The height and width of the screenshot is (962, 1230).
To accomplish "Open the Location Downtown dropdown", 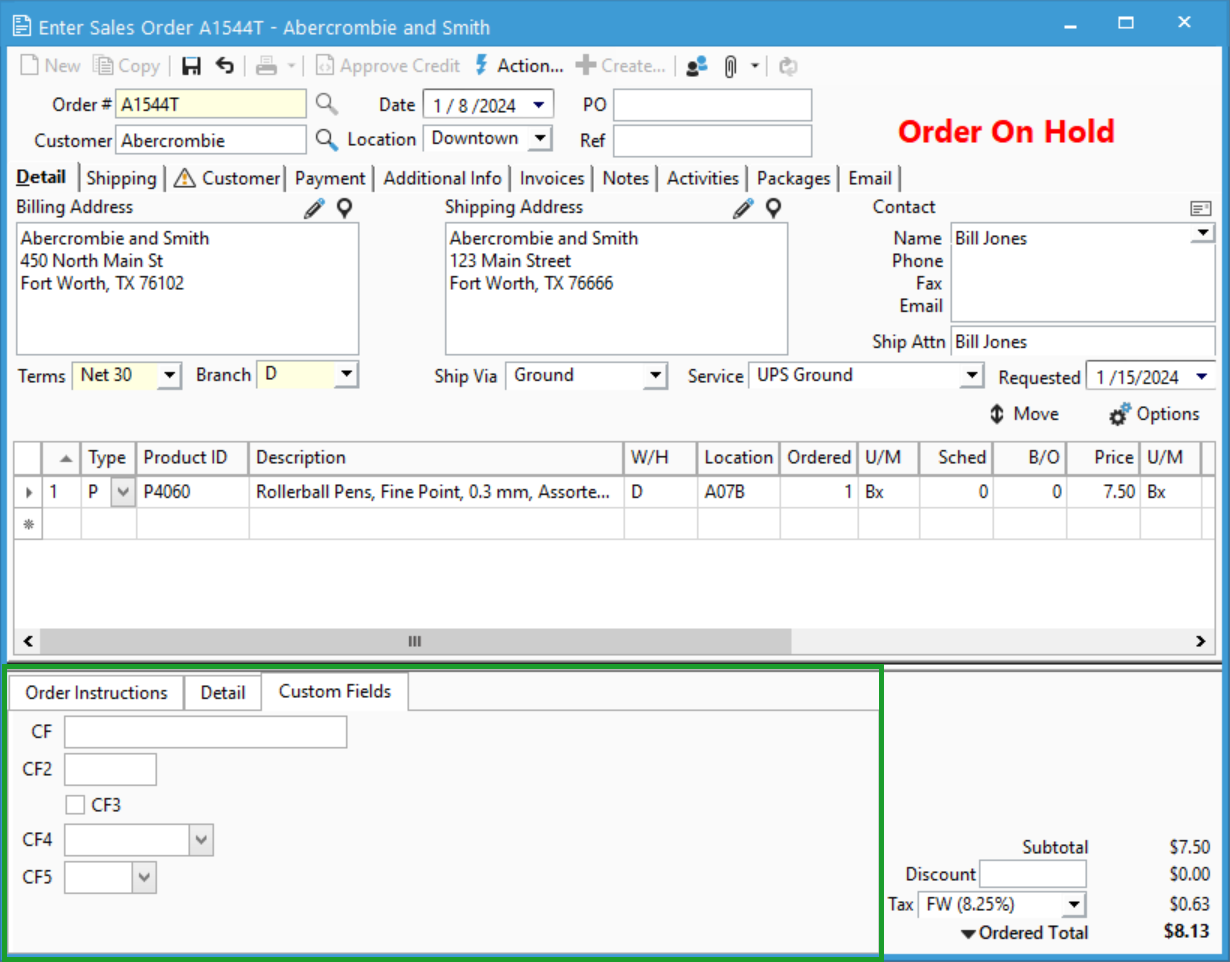I will point(540,139).
